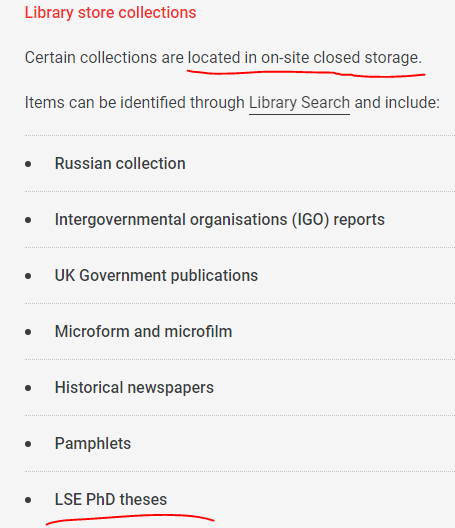
Task: Select Historical newspapers list item
Action: coord(134,388)
